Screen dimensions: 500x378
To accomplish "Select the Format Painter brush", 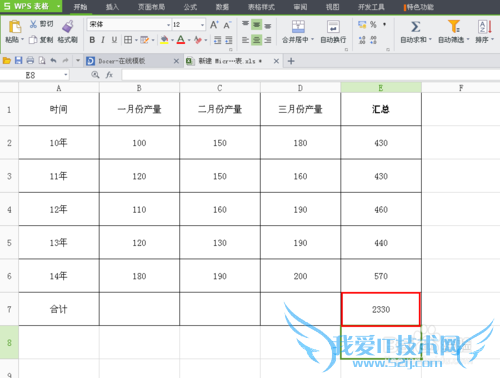I will [x=68, y=27].
